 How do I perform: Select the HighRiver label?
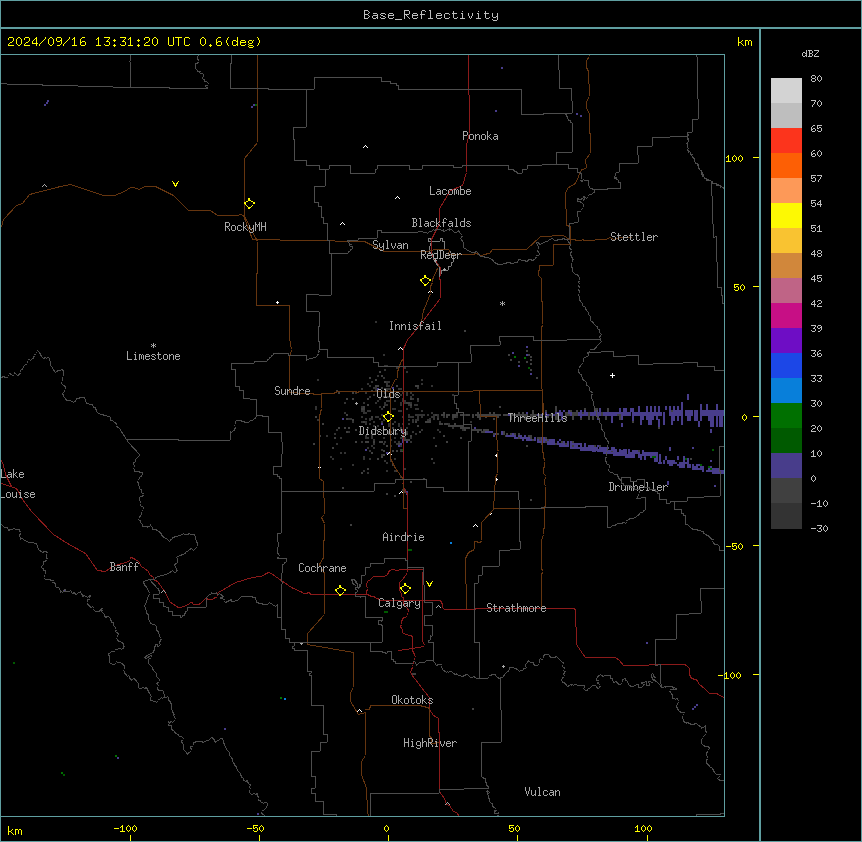pyautogui.click(x=430, y=743)
